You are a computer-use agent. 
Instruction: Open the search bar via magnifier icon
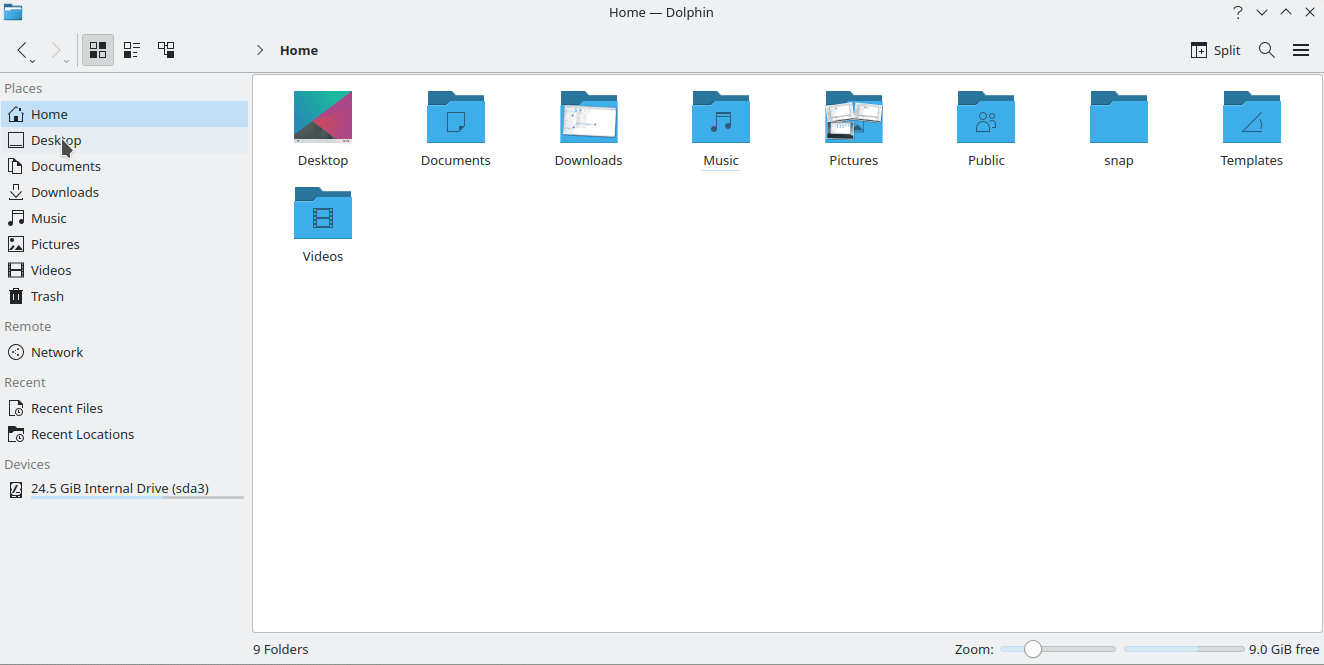coord(1267,50)
